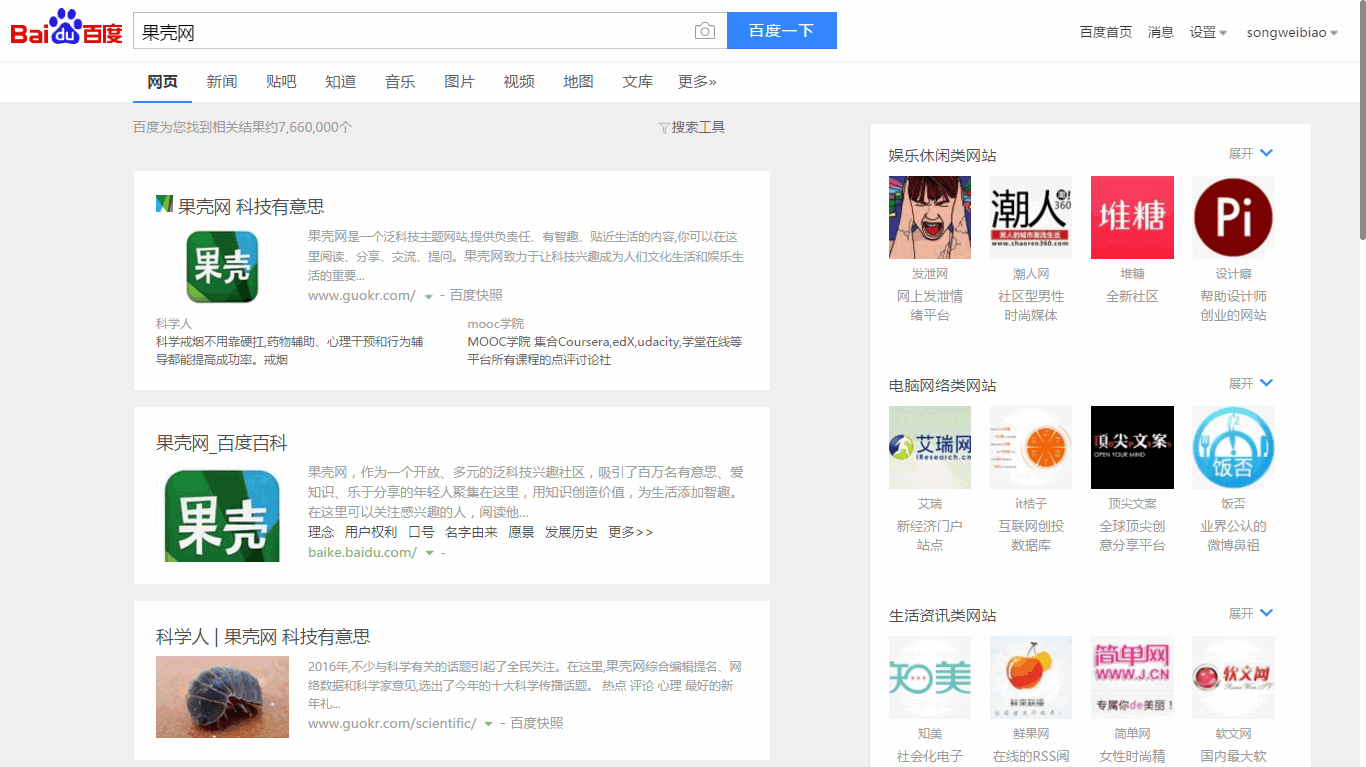Open 发展历史 Baike section link
The height and width of the screenshot is (767, 1366).
click(571, 532)
